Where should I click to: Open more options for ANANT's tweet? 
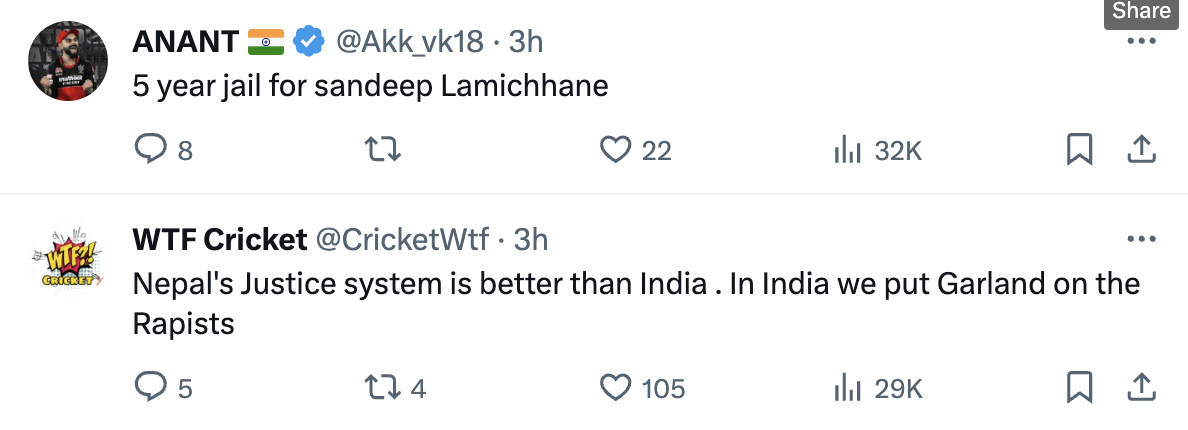[x=1141, y=42]
